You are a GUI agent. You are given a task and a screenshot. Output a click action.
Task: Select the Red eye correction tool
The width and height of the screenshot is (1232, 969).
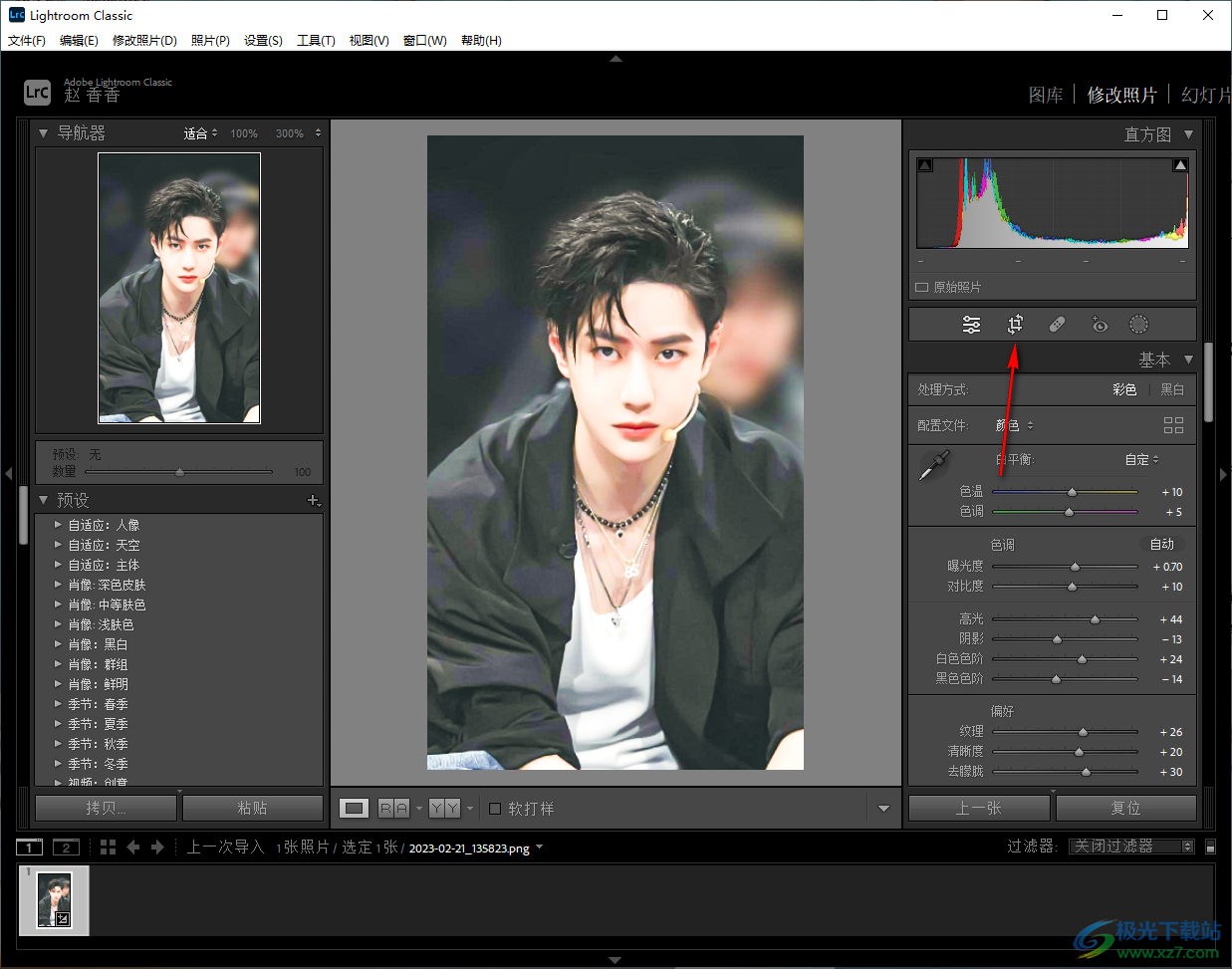(x=1099, y=325)
